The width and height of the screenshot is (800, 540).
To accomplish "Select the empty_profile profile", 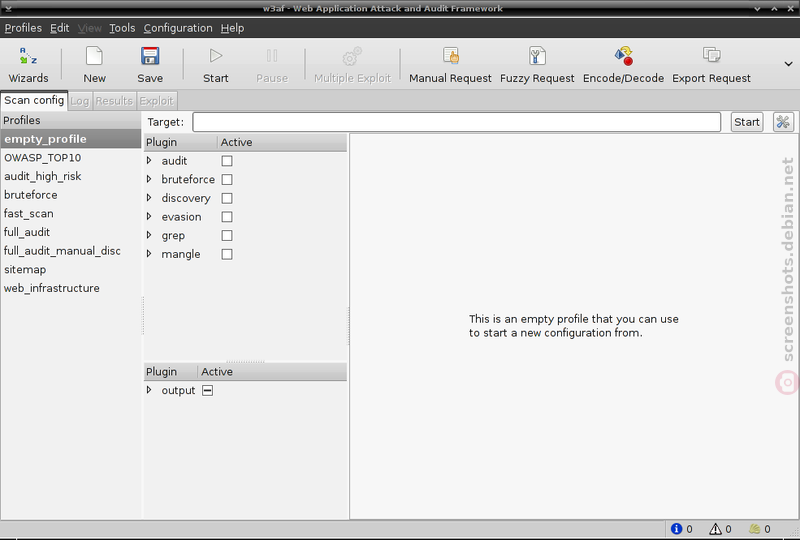I will point(70,139).
